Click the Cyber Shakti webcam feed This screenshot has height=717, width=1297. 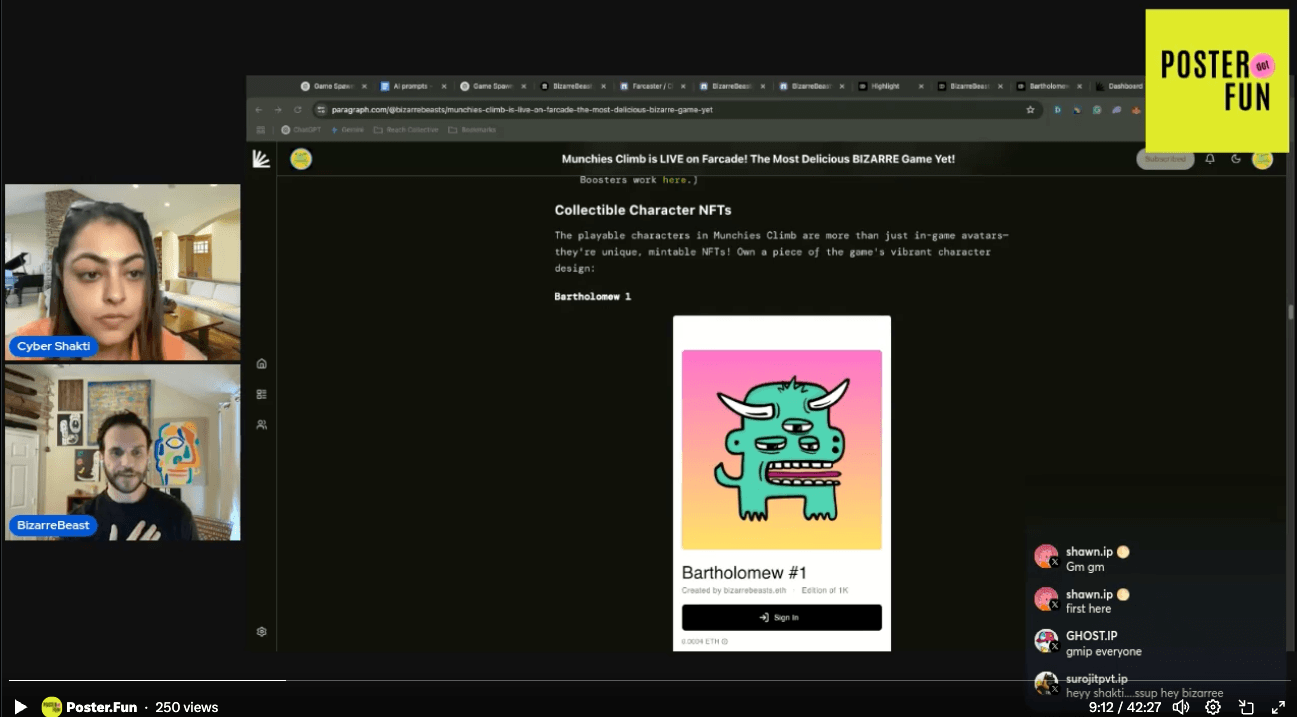122,272
